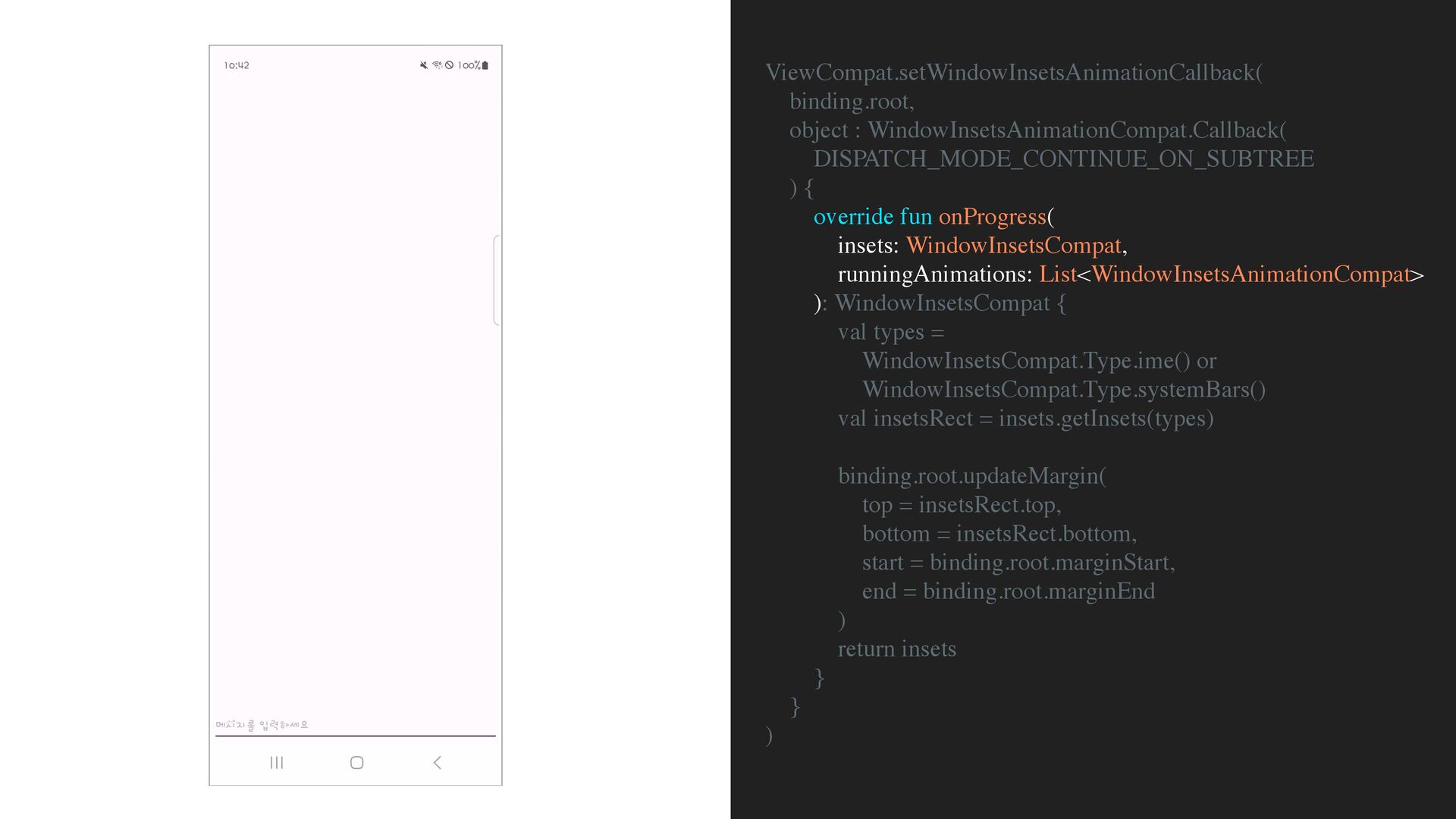Click the 10:42 clock in status bar
This screenshot has height=819, width=1456.
click(x=237, y=65)
